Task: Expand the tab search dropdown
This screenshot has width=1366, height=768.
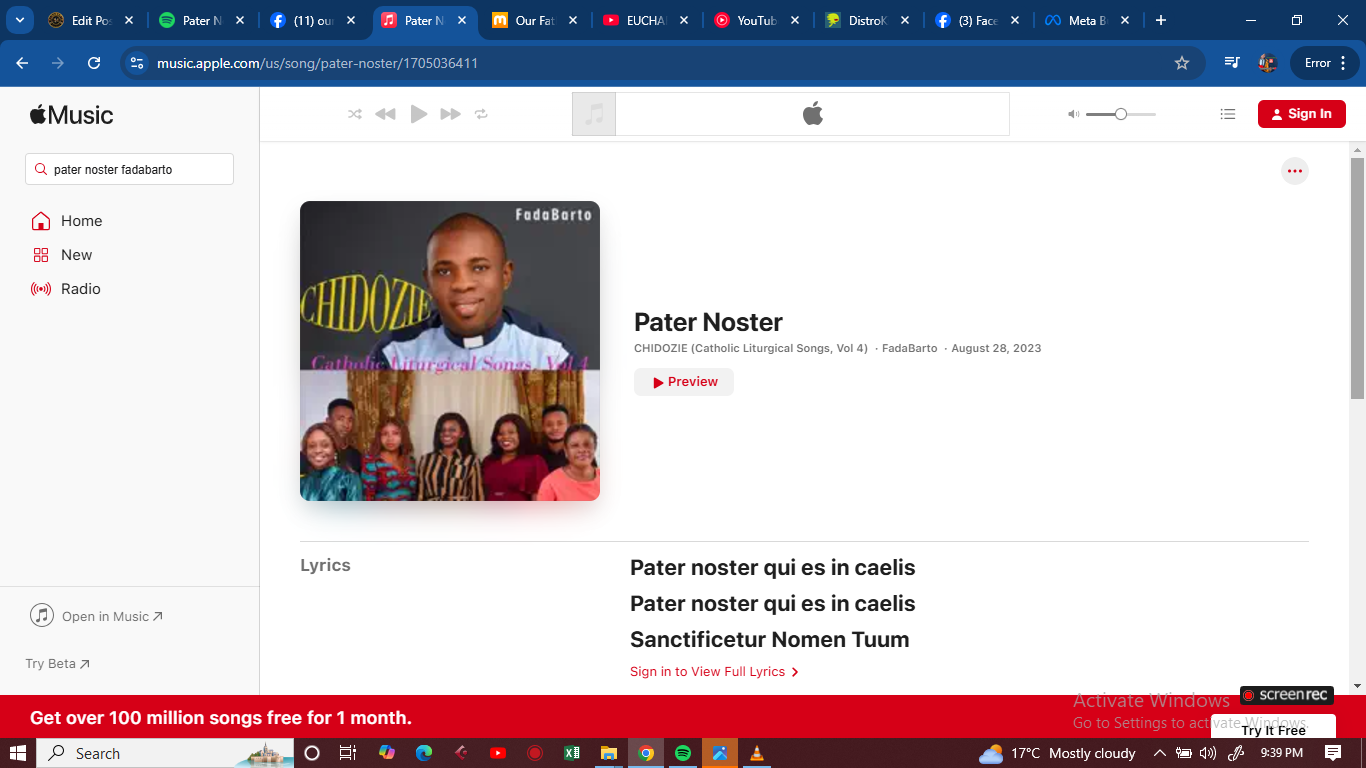Action: (19, 20)
